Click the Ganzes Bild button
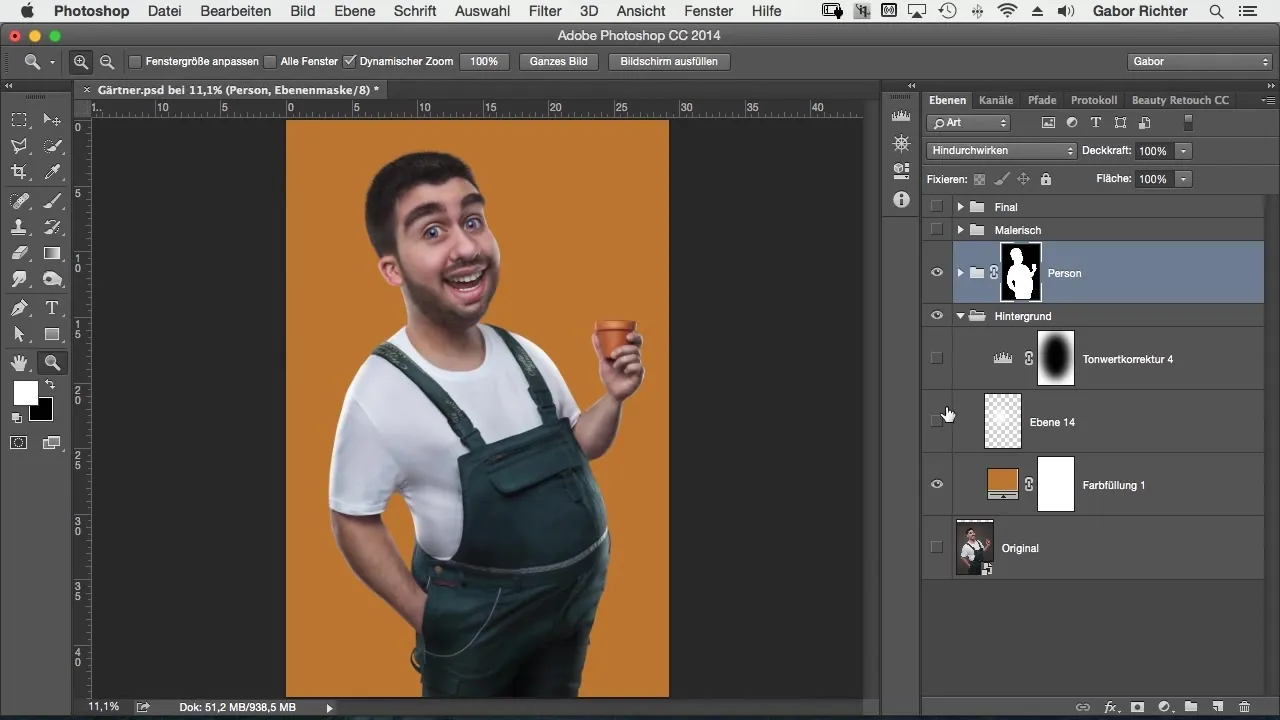1280x720 pixels. pyautogui.click(x=559, y=61)
